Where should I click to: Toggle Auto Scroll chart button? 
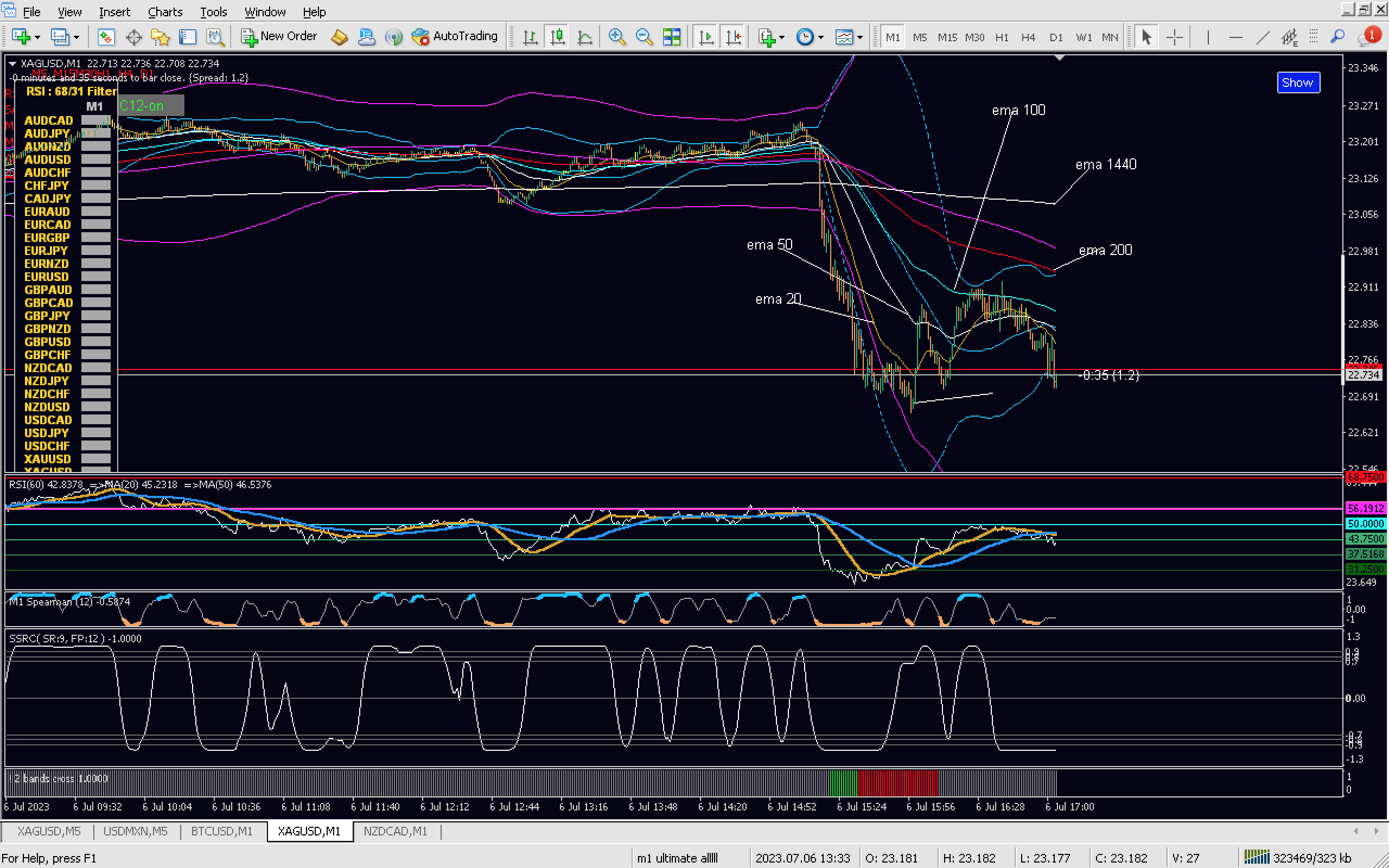705,37
